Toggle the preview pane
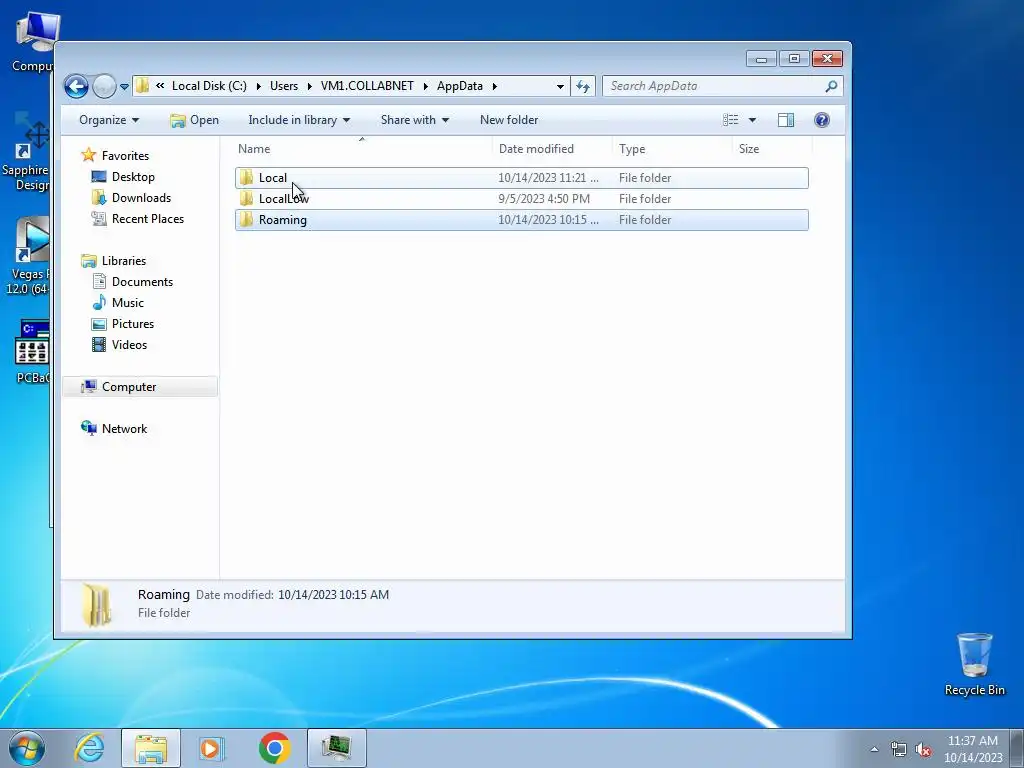Viewport: 1024px width, 768px height. pos(786,120)
